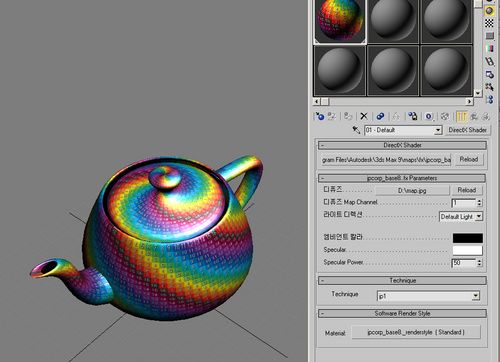Click the Select by Material icon
Image resolution: width=500 pixels, height=362 pixels.
click(489, 87)
